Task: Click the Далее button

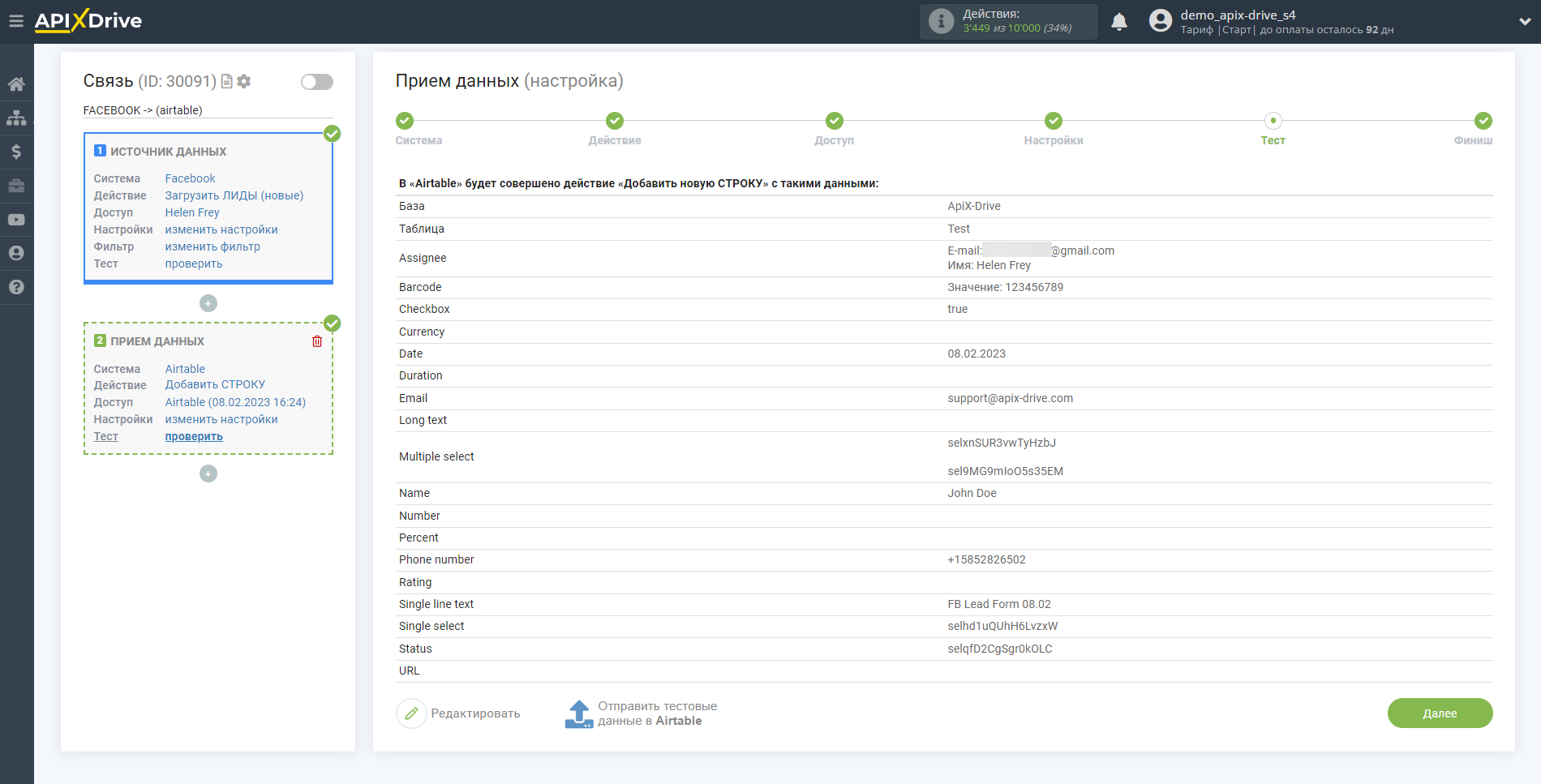Action: tap(1440, 713)
